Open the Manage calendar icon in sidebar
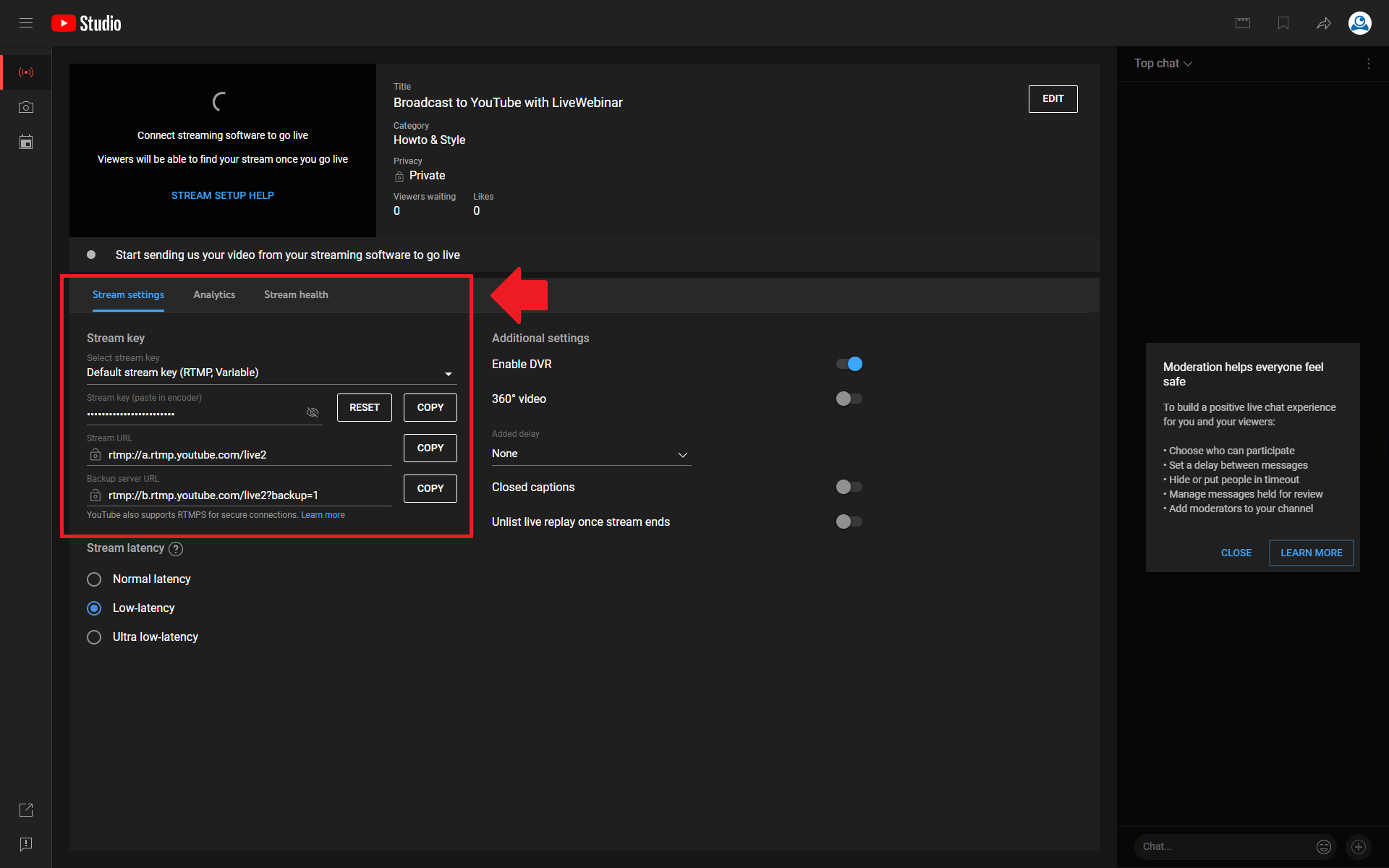Viewport: 1389px width, 868px height. point(26,142)
